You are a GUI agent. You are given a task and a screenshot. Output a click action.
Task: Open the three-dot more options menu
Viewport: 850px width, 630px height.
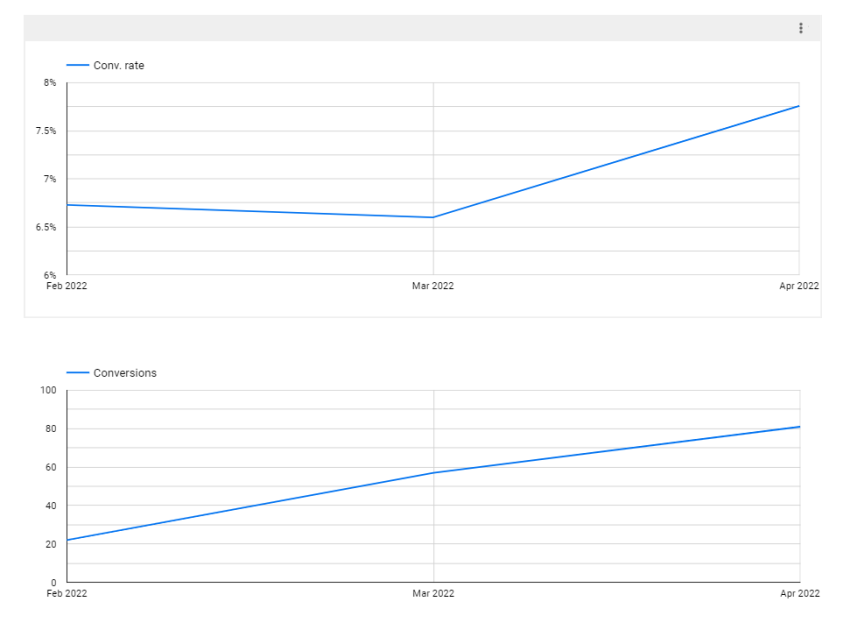[x=801, y=28]
